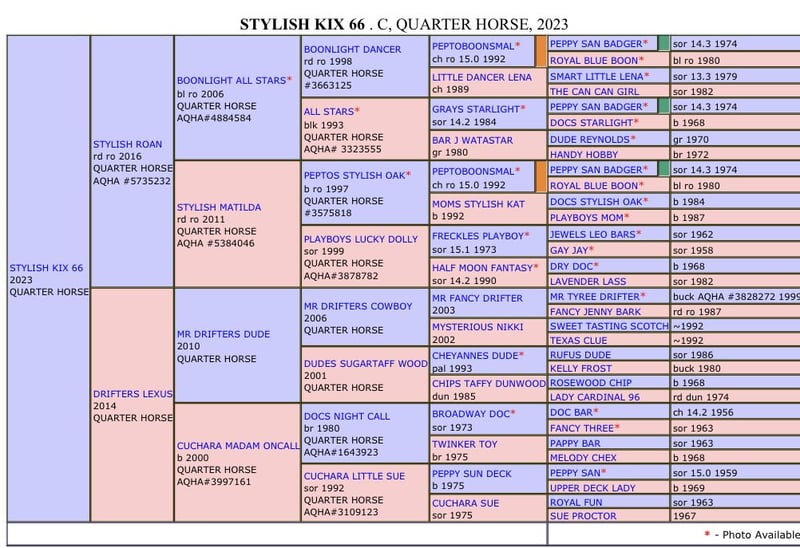
Task: Open DRIFTERS LEXUS pedigree link
Action: (x=133, y=394)
